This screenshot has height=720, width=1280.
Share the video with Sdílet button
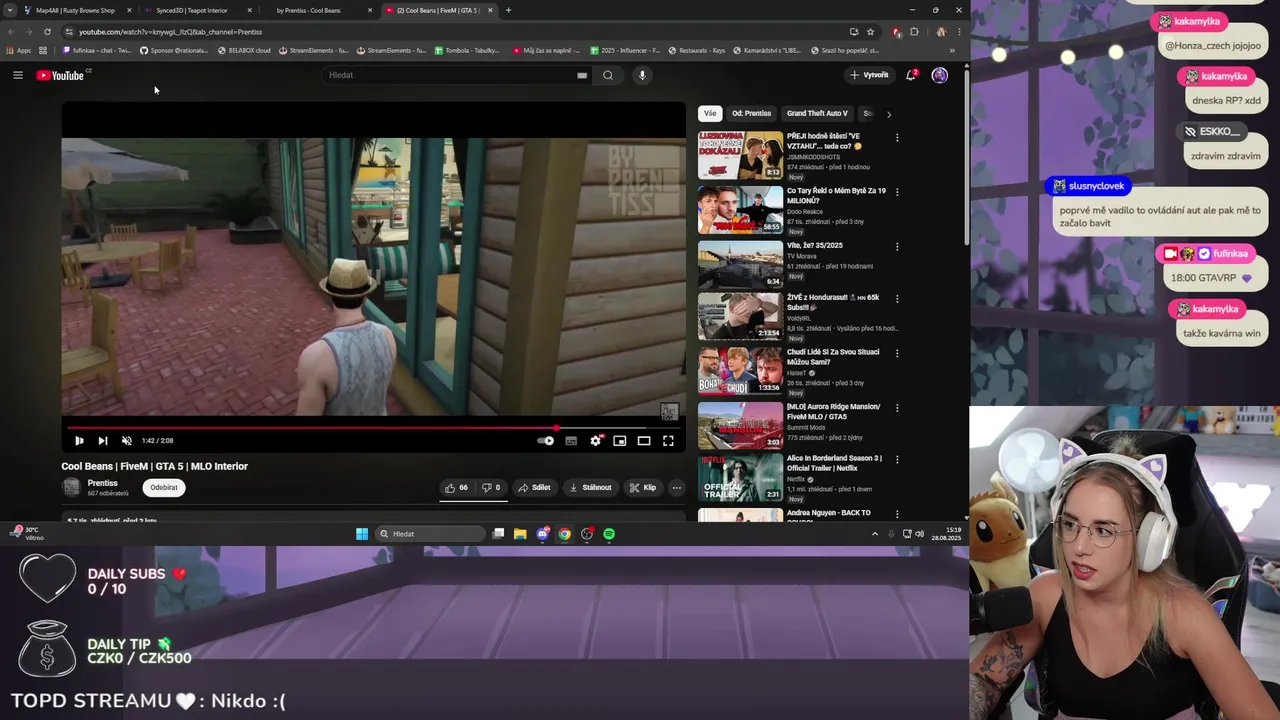click(535, 488)
